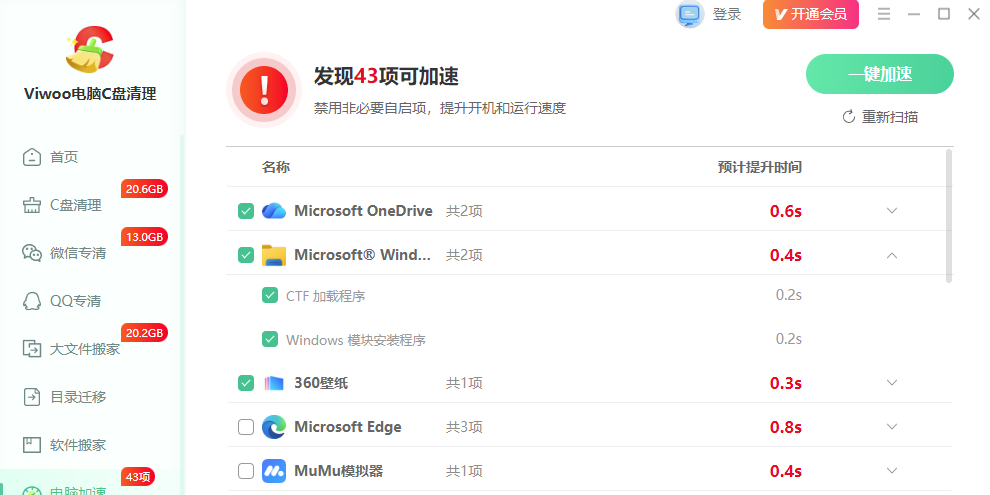Click the 43项 badge on 电脑加速
The height and width of the screenshot is (495, 990).
[x=138, y=477]
